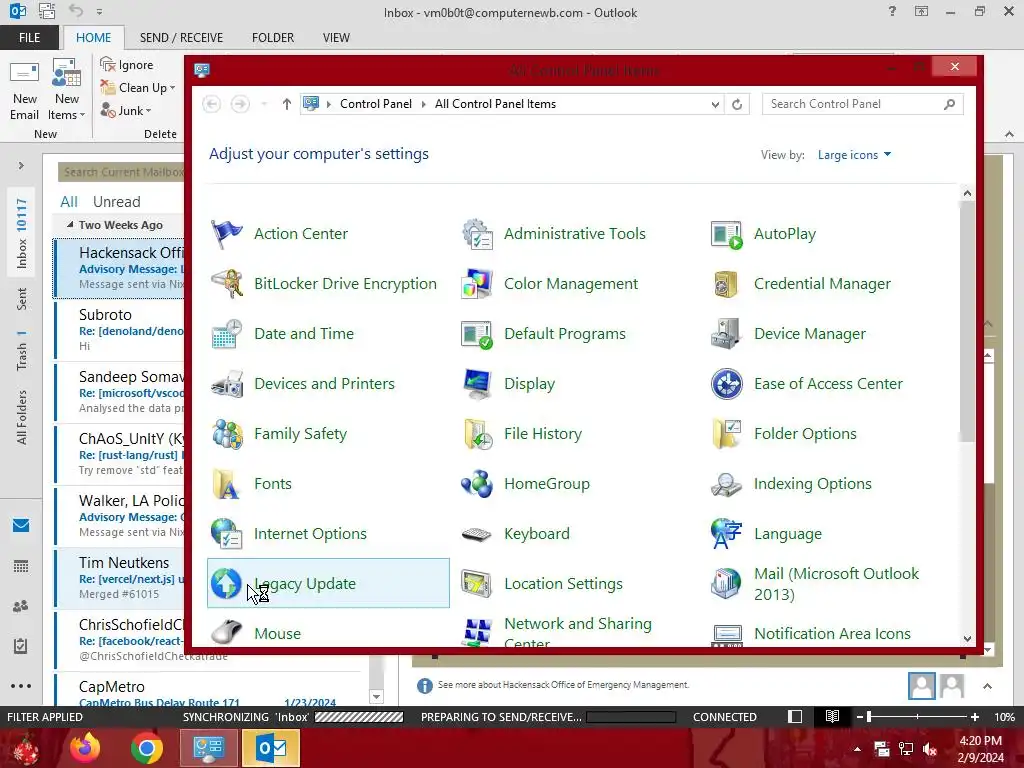The width and height of the screenshot is (1024, 768).
Task: Open Mail (Microsoft Outlook 2013) icon
Action: (726, 584)
